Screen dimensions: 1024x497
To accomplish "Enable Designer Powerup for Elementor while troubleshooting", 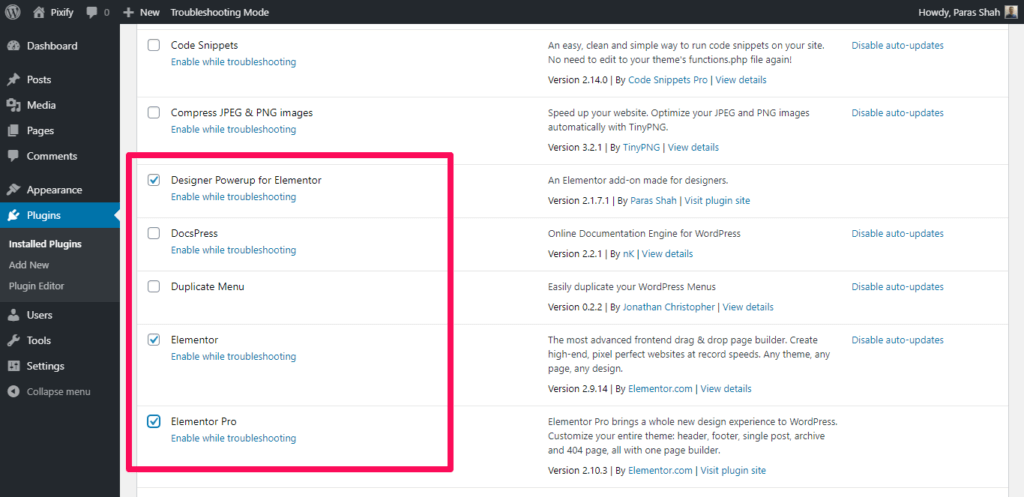I will [x=233, y=197].
